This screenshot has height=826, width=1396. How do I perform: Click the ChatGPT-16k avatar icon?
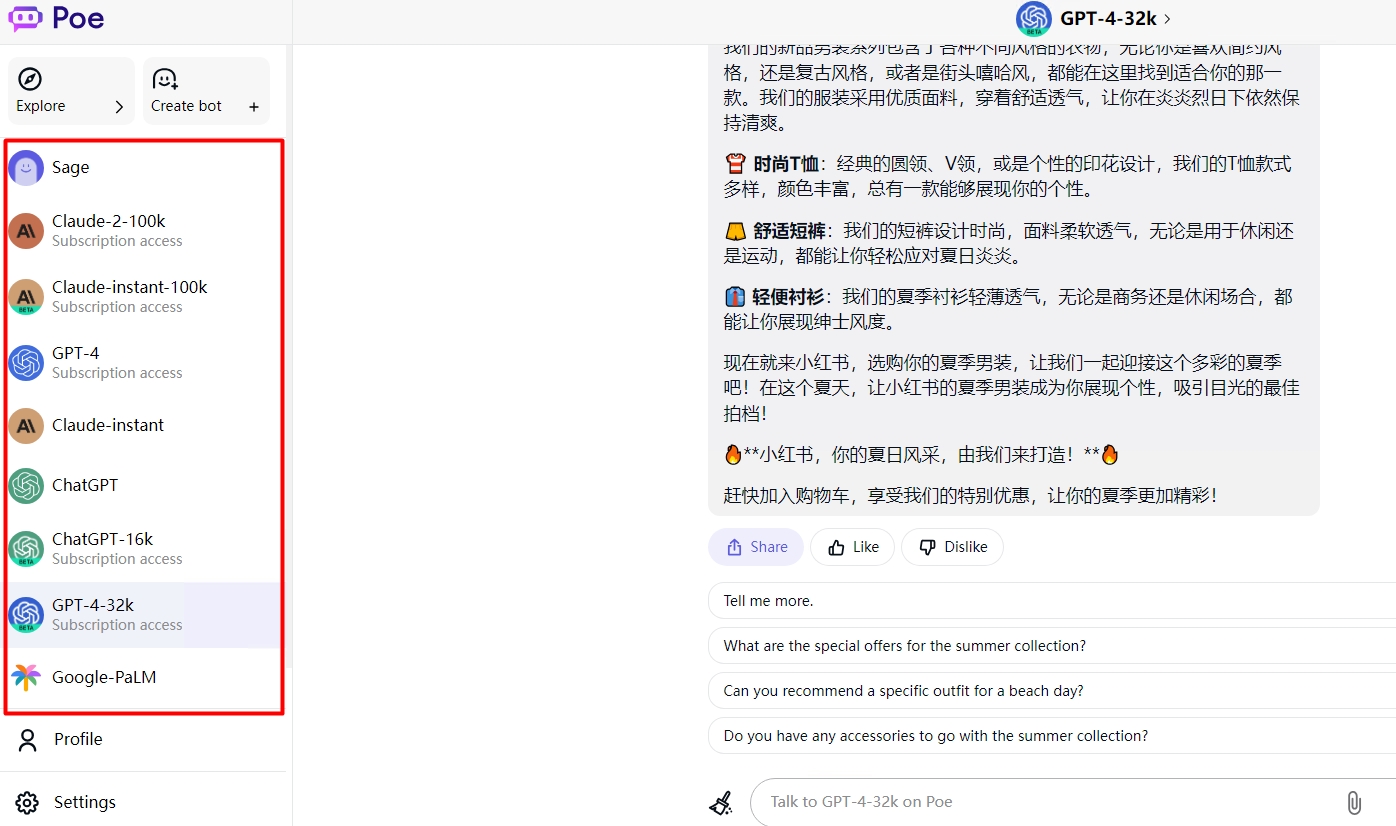click(26, 549)
